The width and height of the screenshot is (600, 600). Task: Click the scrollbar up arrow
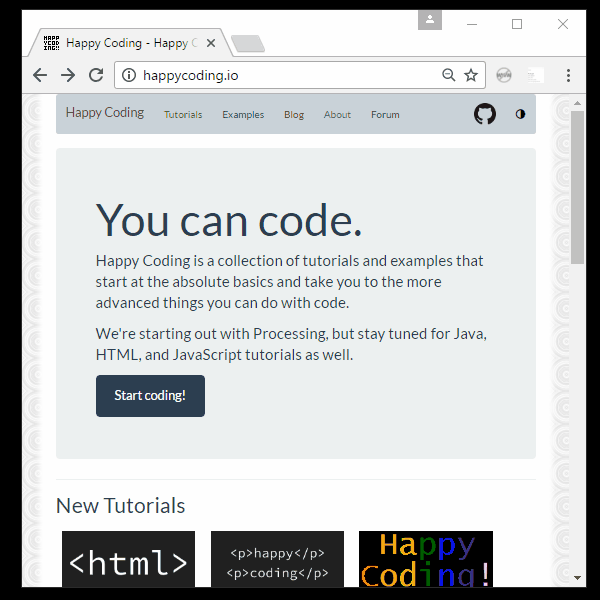pos(577,103)
